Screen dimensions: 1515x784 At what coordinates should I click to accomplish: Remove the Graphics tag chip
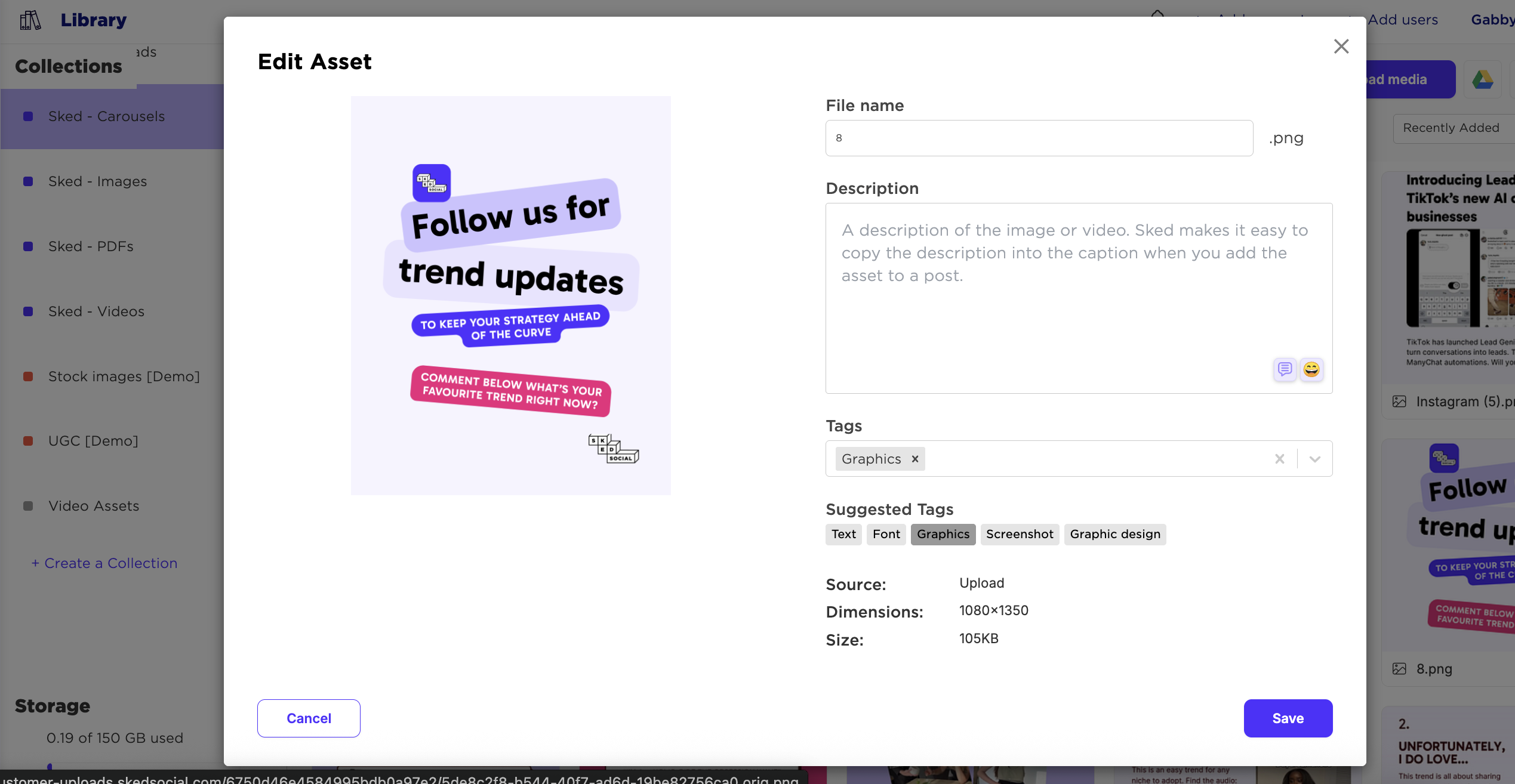914,459
